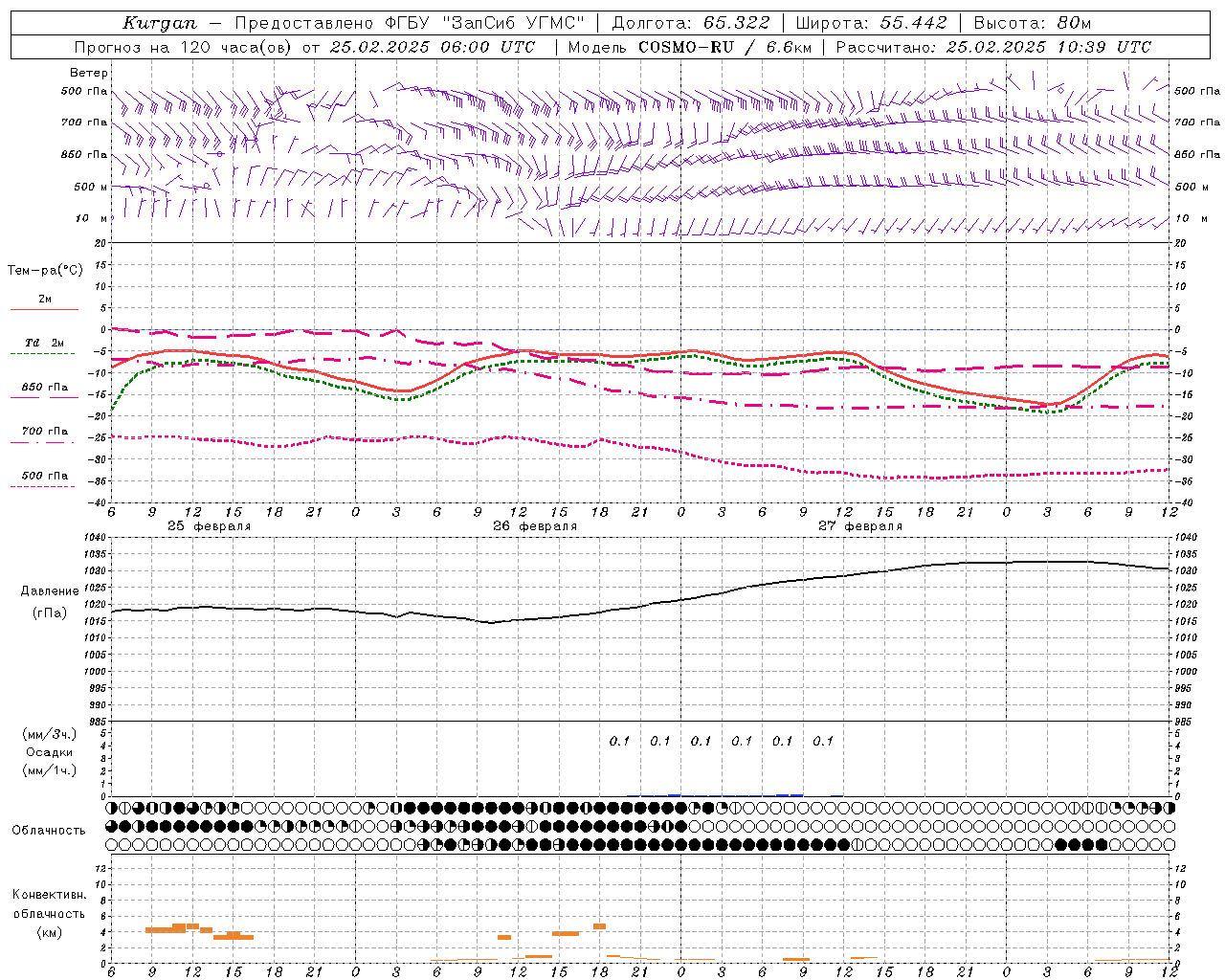
Task: Click the 27 февраля date label
Action: (x=860, y=526)
